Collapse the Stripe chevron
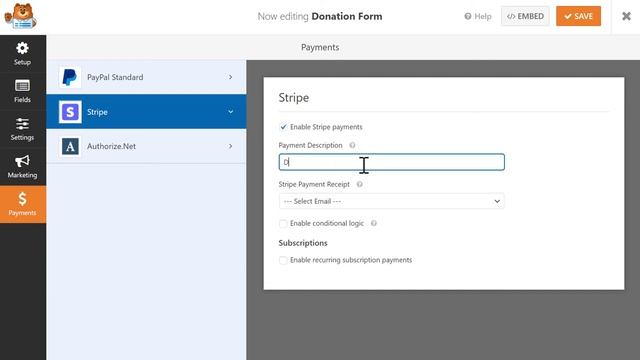640x360 pixels. coord(231,112)
